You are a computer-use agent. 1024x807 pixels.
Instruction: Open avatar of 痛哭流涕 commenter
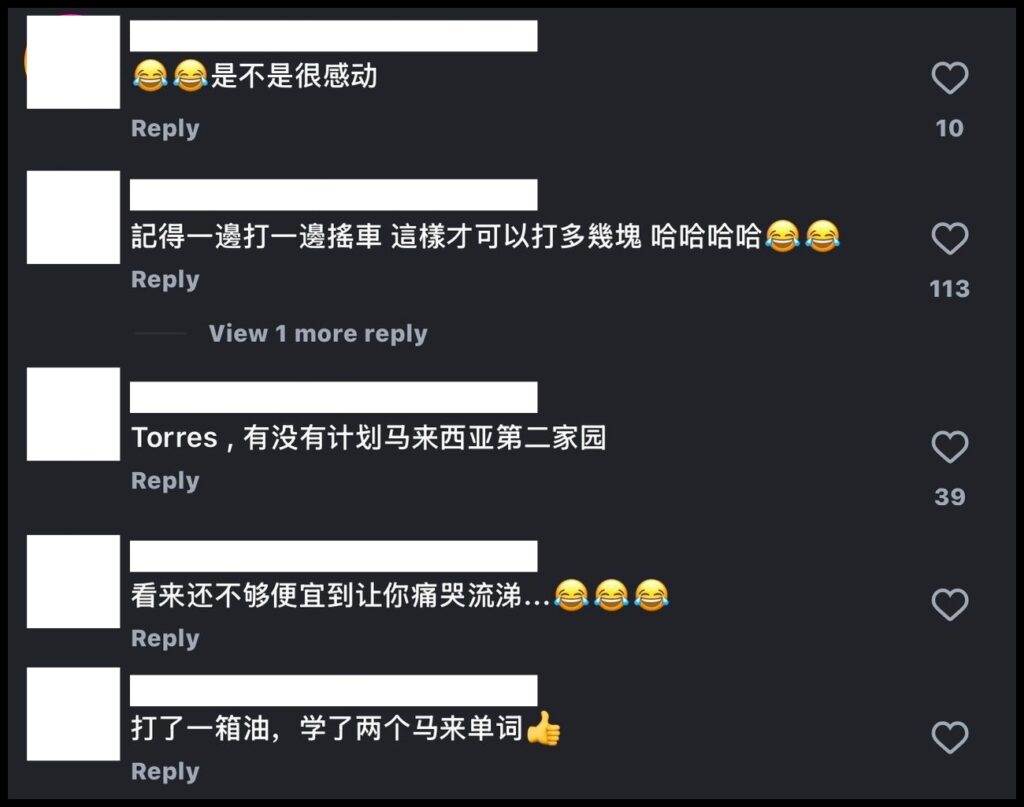pos(73,581)
